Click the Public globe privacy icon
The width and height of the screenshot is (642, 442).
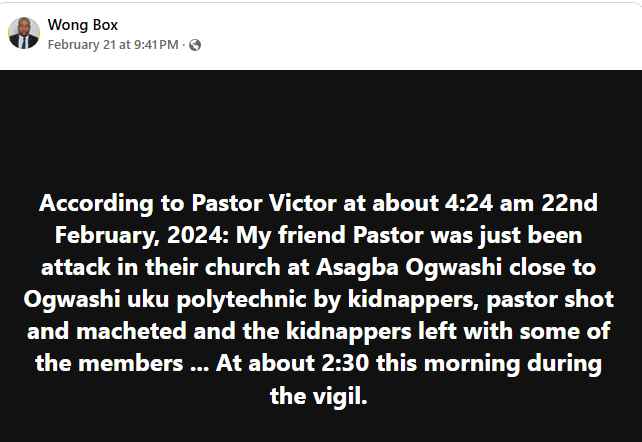pos(195,45)
